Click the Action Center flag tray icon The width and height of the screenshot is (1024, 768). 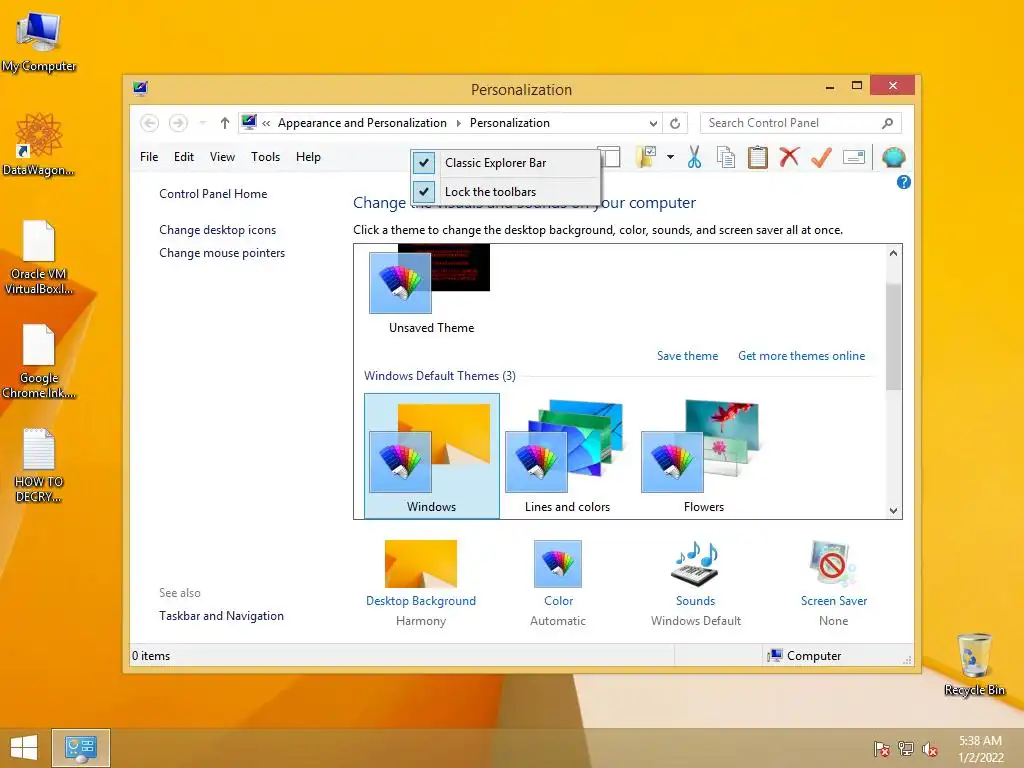(882, 749)
